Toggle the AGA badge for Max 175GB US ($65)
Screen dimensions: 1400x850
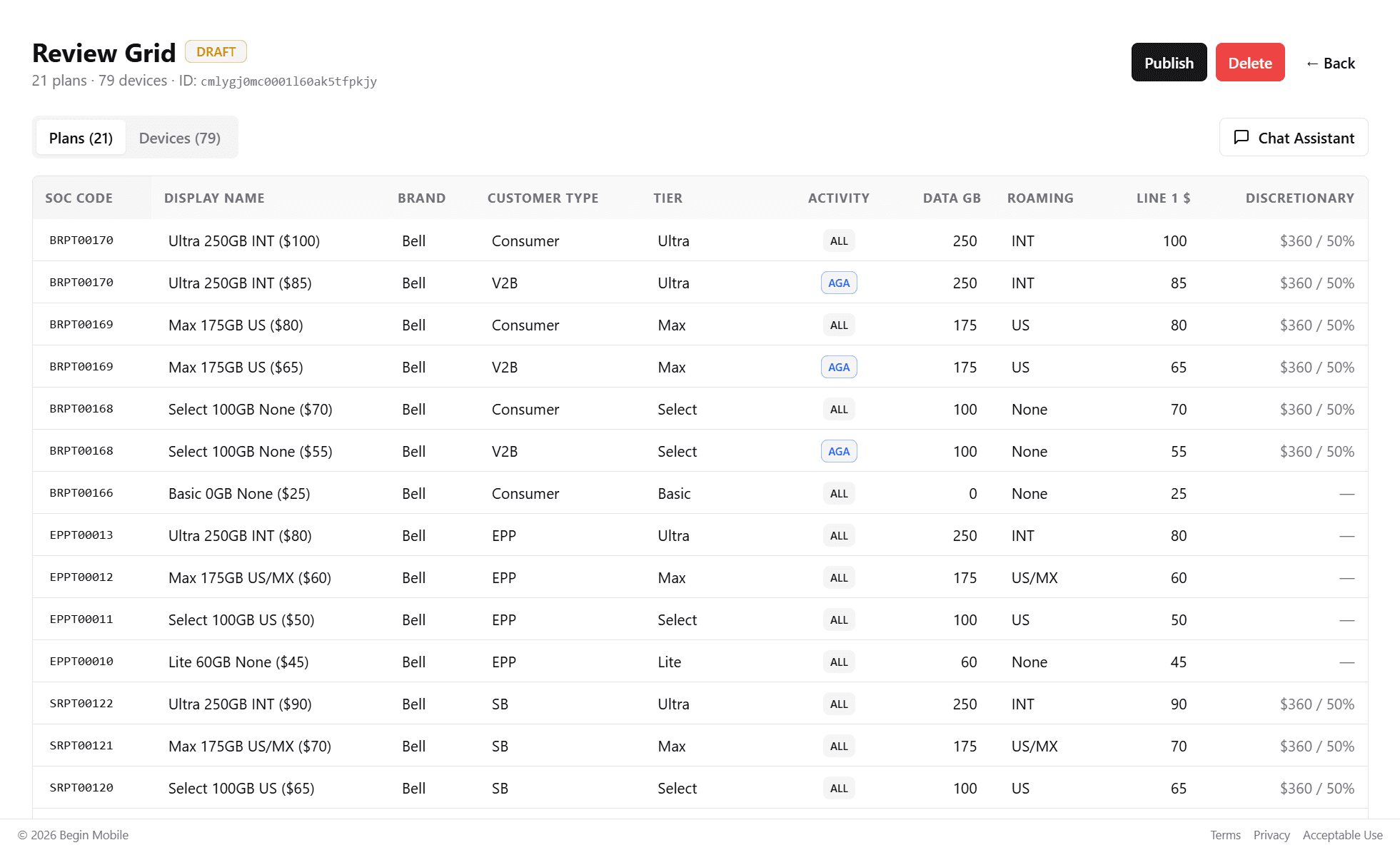coord(838,367)
